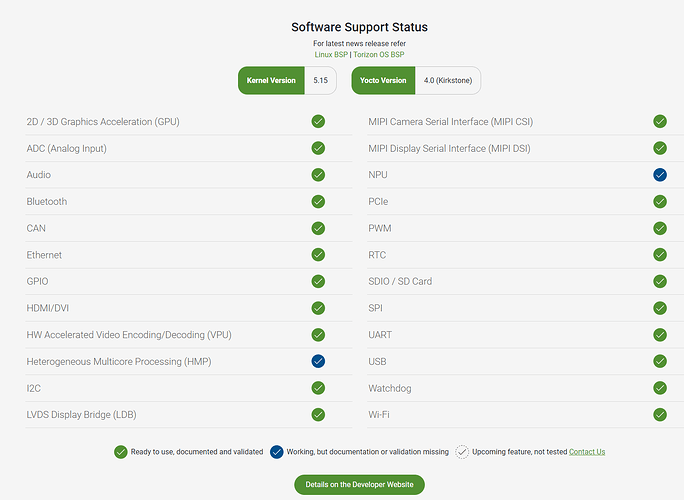Click the green legend icon for ready to use
The width and height of the screenshot is (684, 500).
pyautogui.click(x=120, y=452)
